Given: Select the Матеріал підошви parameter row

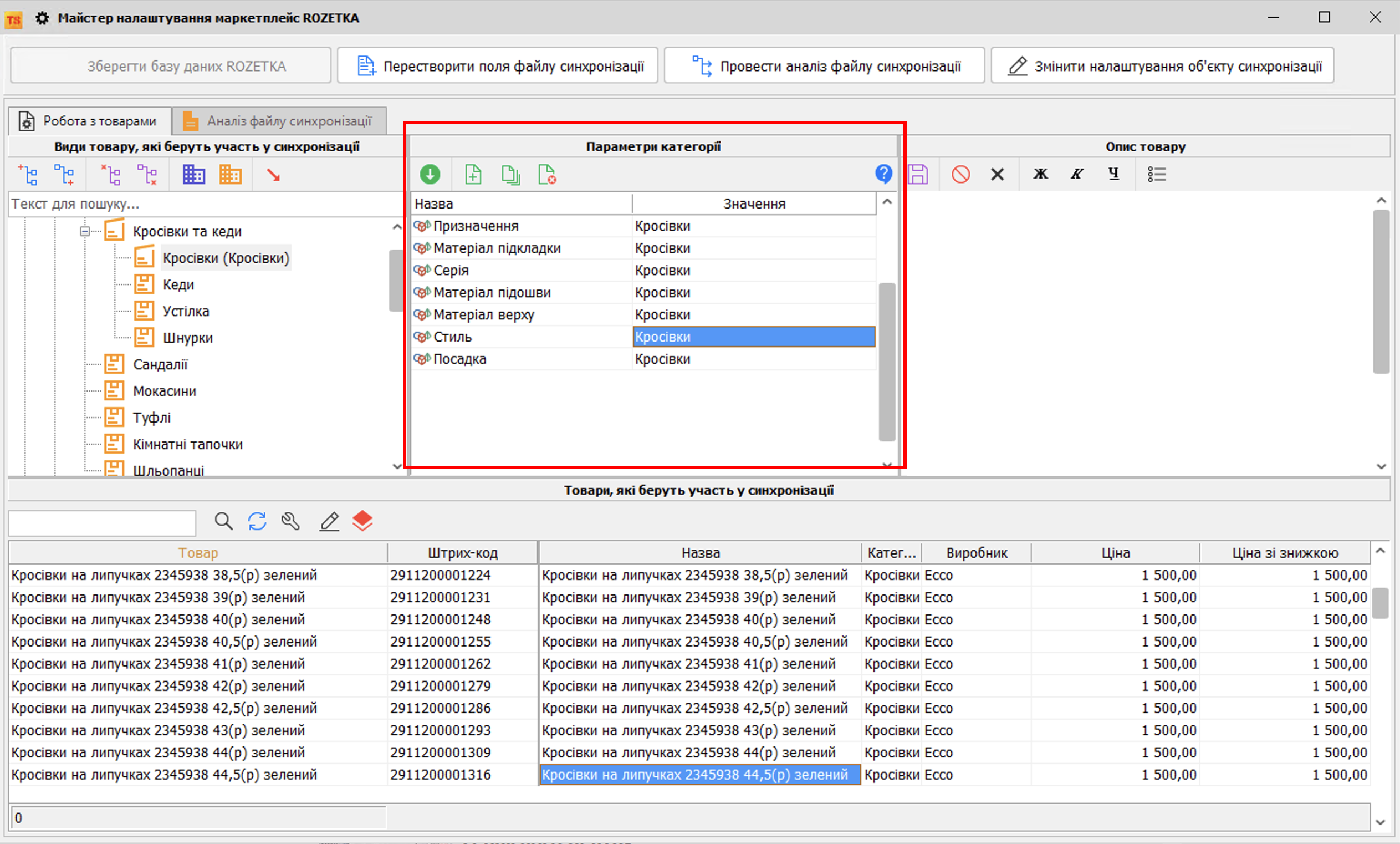Looking at the screenshot, I should (x=644, y=293).
